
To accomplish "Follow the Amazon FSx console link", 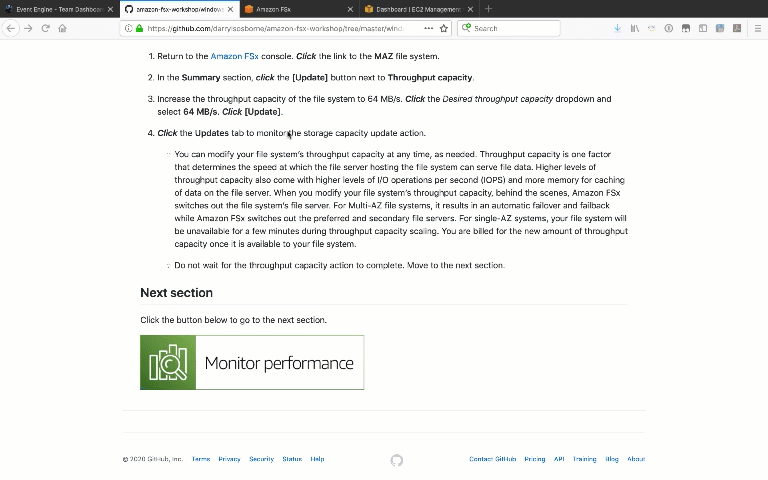I will pos(234,56).
